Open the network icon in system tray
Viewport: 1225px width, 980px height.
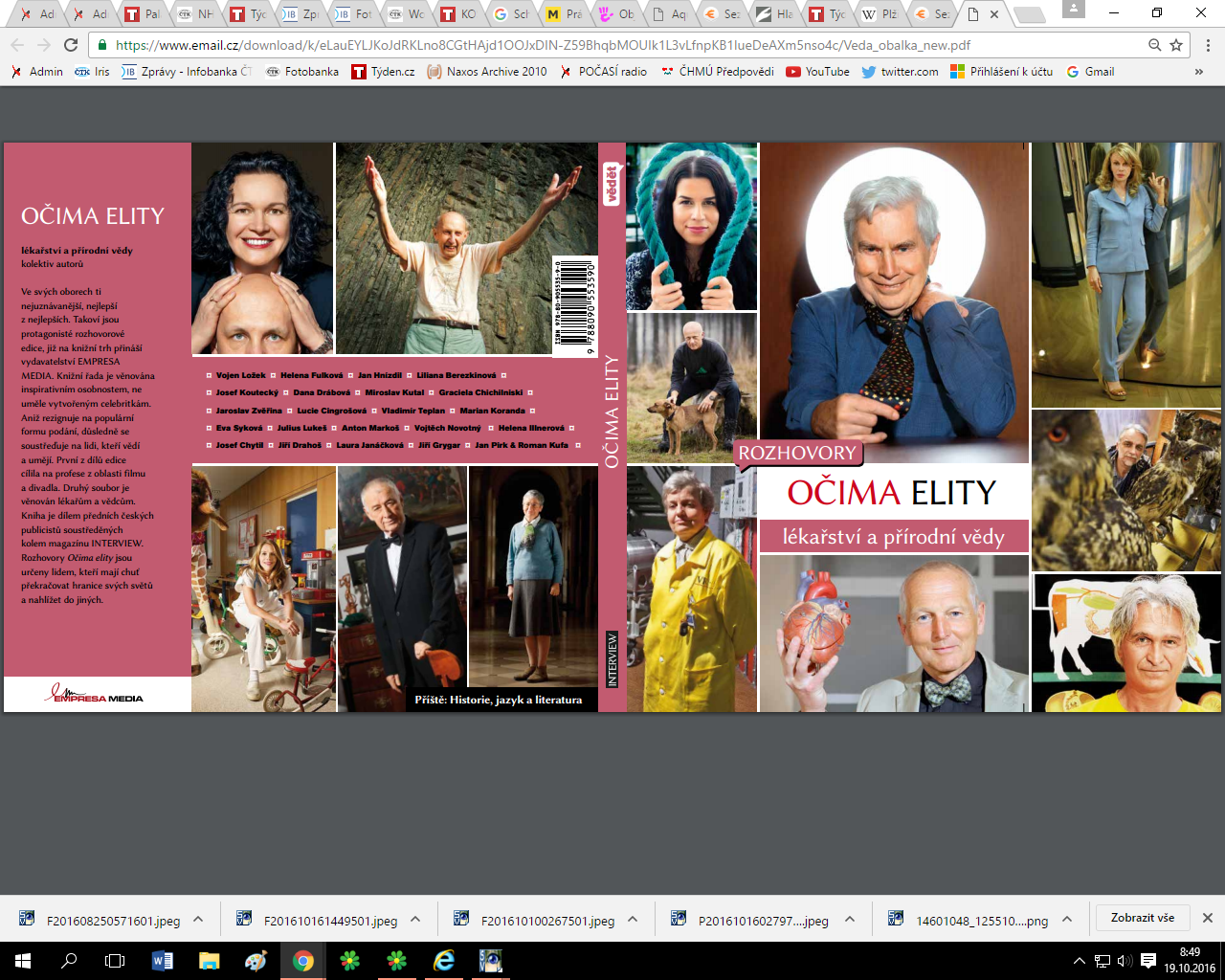1102,961
